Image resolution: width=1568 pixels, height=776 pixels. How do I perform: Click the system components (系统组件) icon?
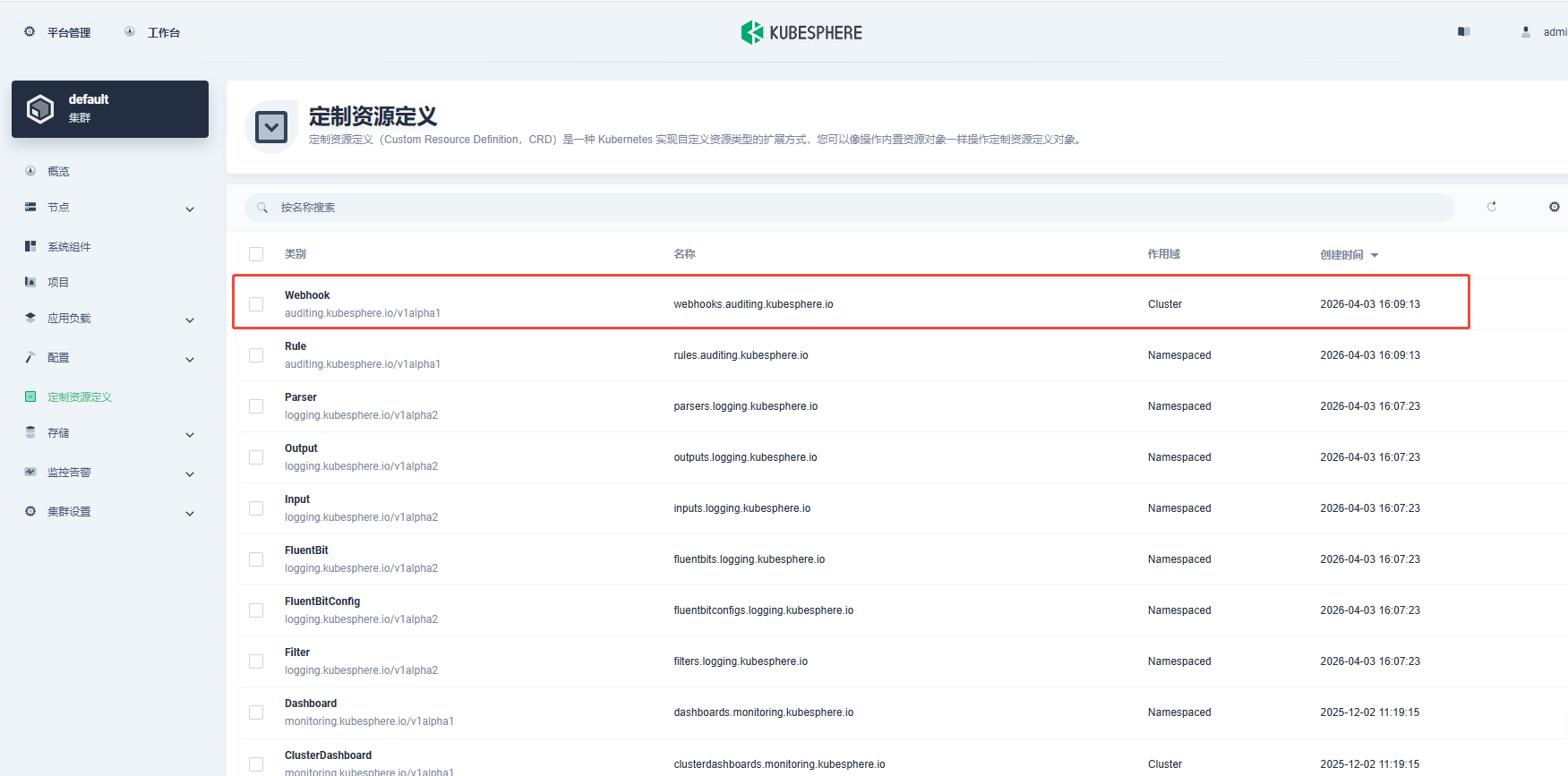point(30,246)
